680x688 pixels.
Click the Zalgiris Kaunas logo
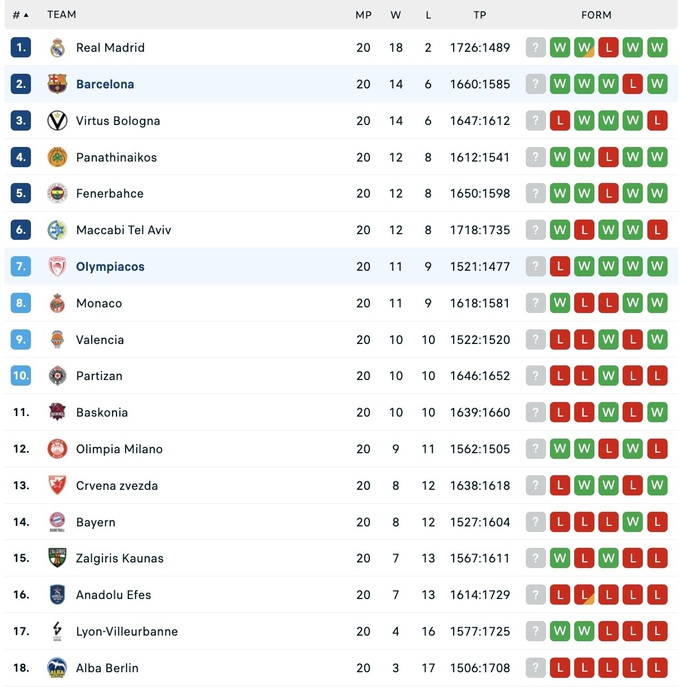coord(57,558)
